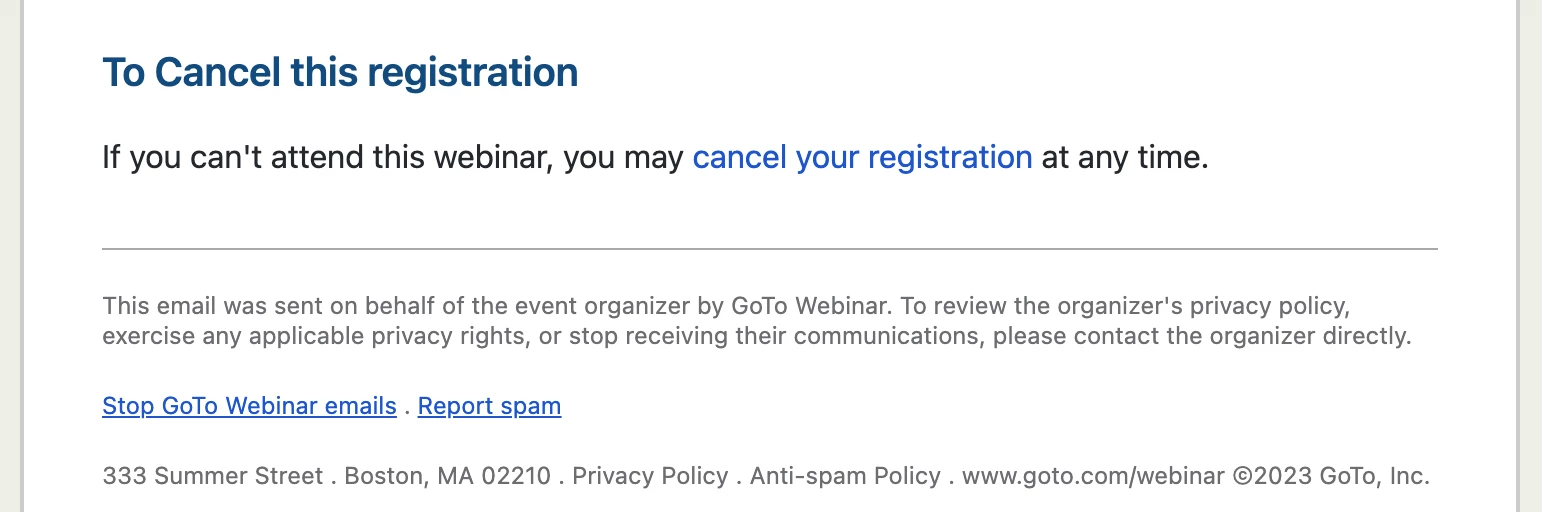Open the cancel your registration link
Image resolution: width=1542 pixels, height=512 pixels.
862,158
